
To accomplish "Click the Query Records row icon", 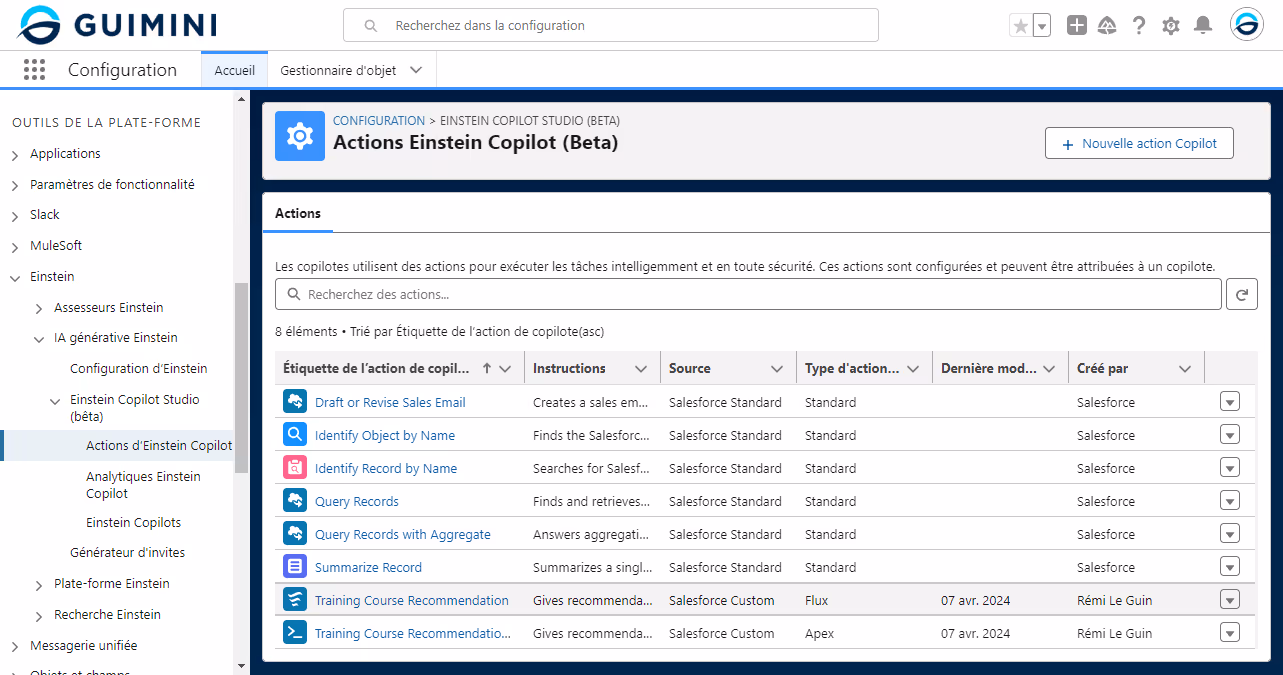I will pos(294,501).
